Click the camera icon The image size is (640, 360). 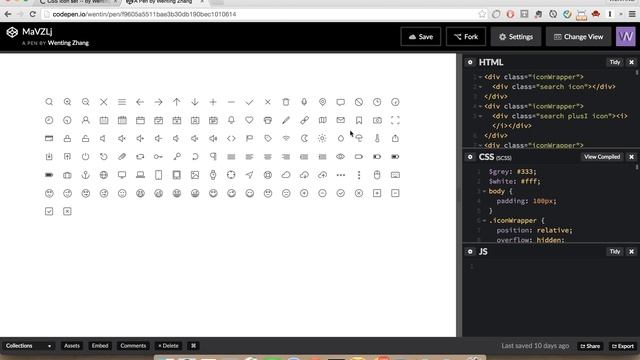tap(377, 120)
